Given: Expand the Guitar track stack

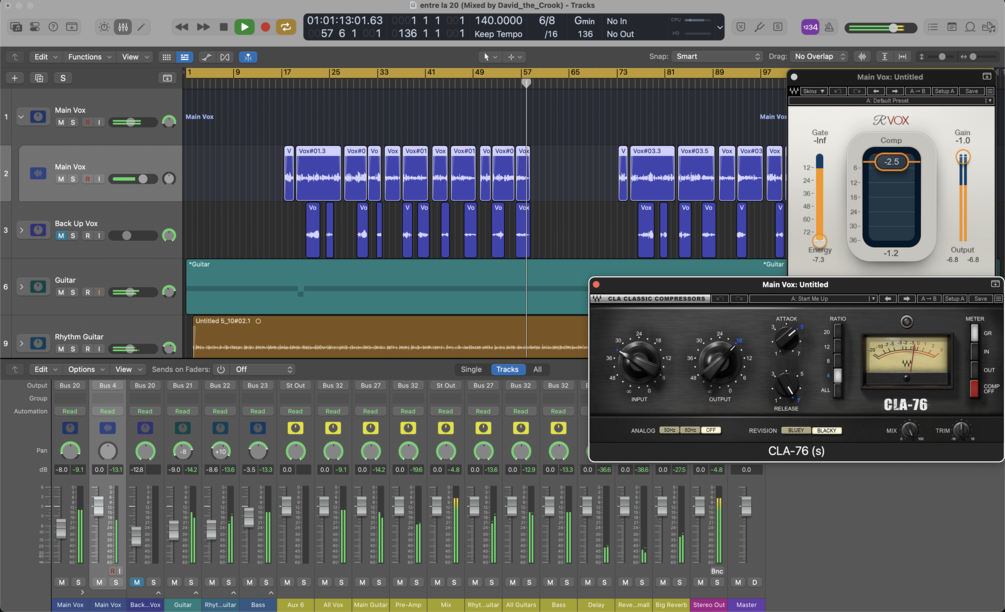Looking at the screenshot, I should [21, 286].
